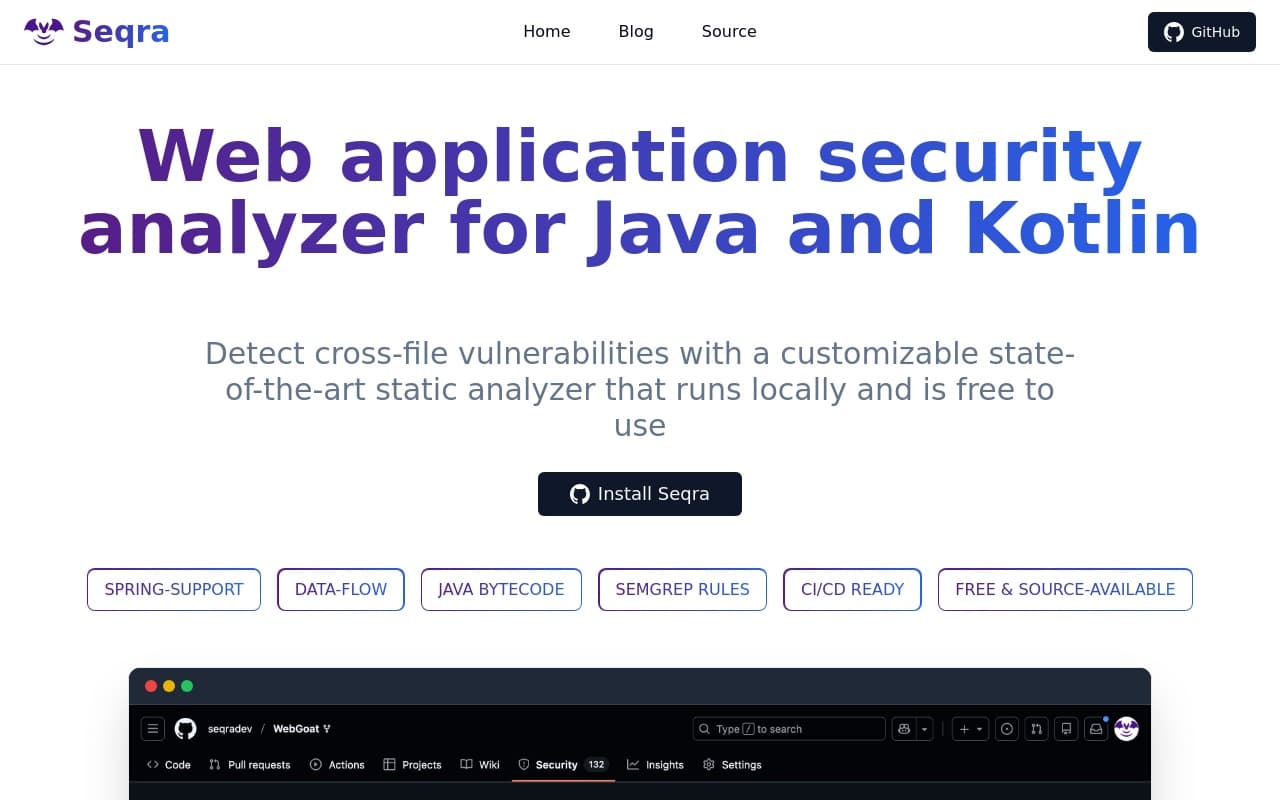Click the Copilot icon button
The height and width of the screenshot is (800, 1280).
pyautogui.click(x=904, y=729)
